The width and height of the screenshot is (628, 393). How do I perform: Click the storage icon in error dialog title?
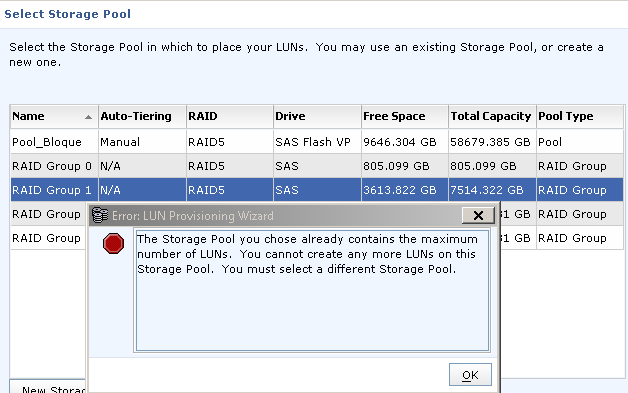[x=100, y=216]
